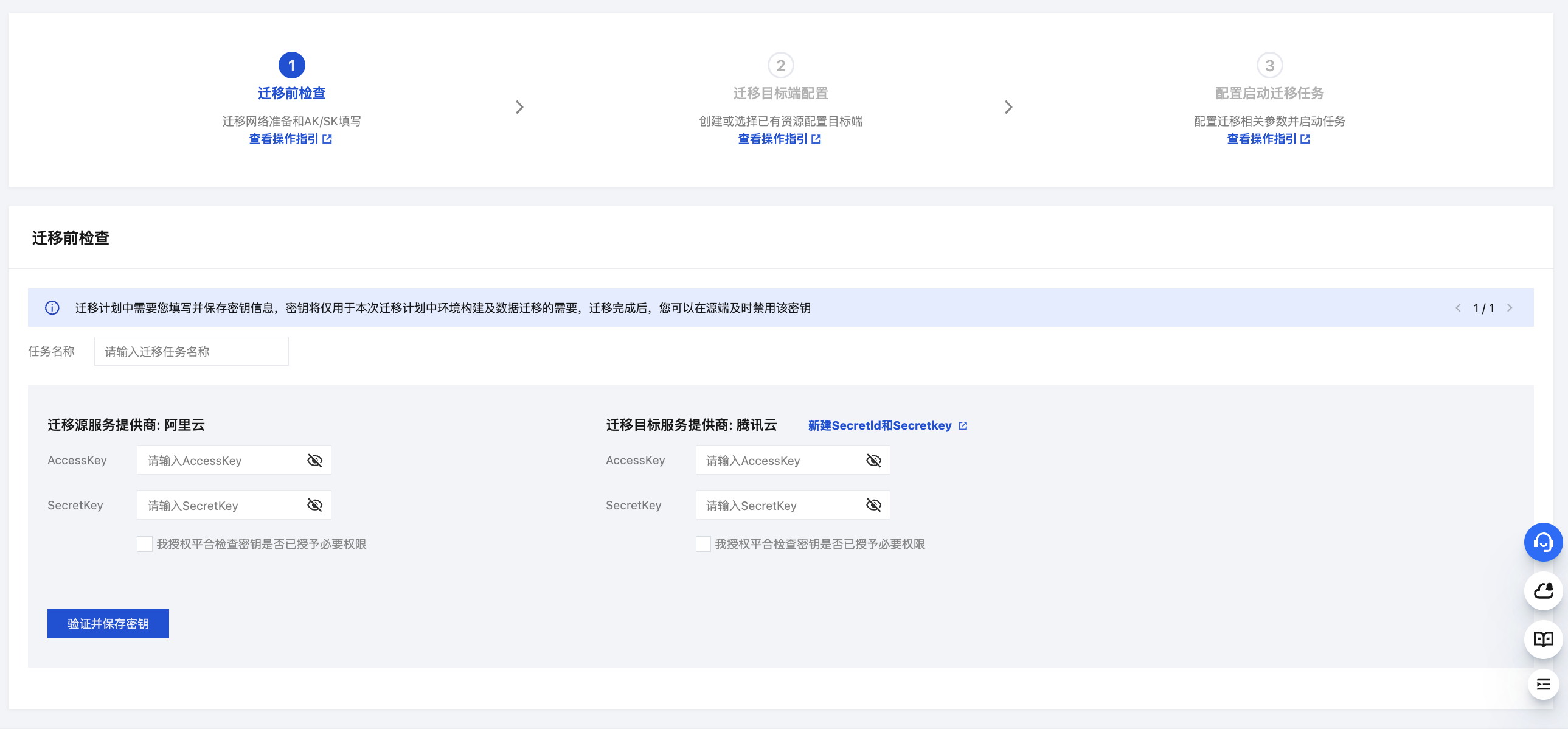Go to previous notice with left chevron
Viewport: 1568px width, 729px height.
[1458, 307]
